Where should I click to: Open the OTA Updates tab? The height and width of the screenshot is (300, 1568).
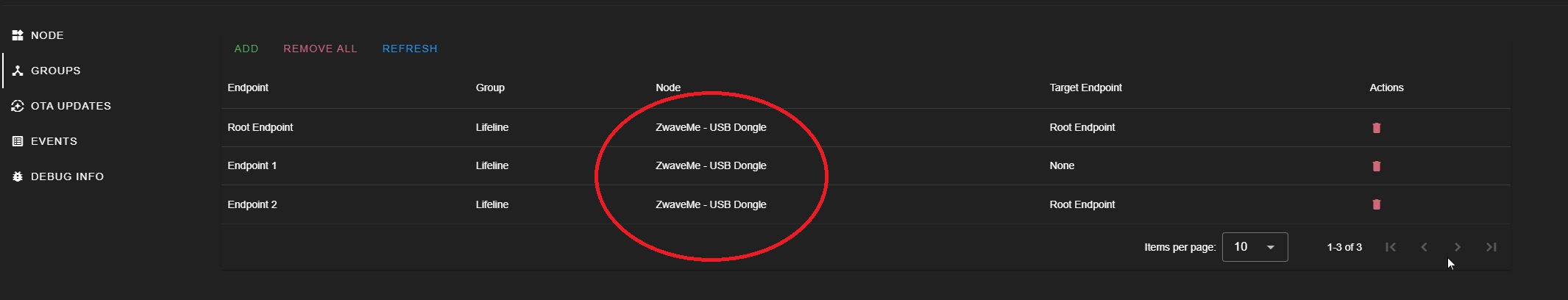(71, 106)
